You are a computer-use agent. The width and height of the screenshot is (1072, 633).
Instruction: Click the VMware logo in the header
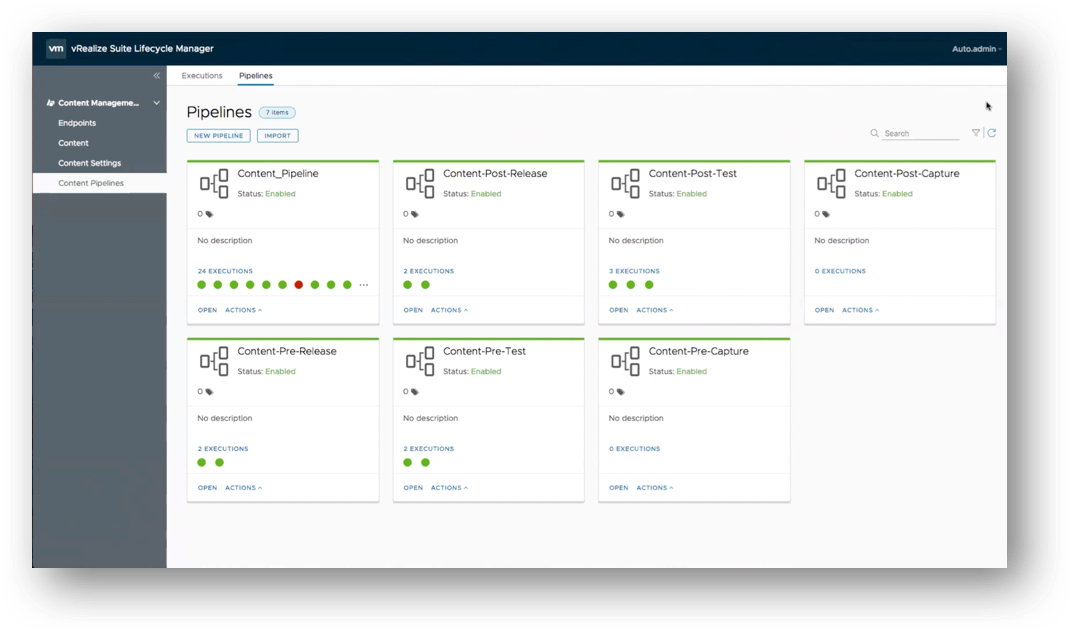pos(57,48)
